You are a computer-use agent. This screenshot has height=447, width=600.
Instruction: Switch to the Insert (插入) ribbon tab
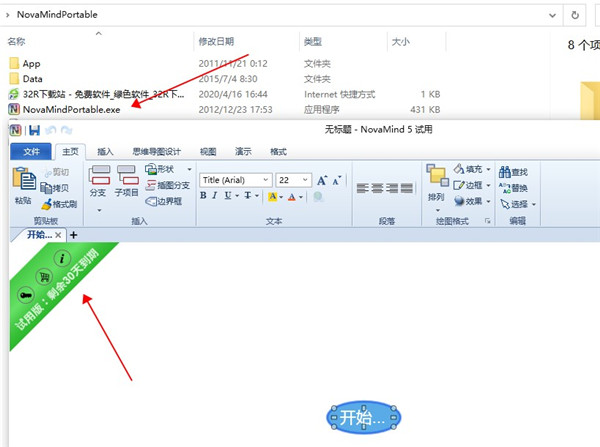(x=105, y=152)
